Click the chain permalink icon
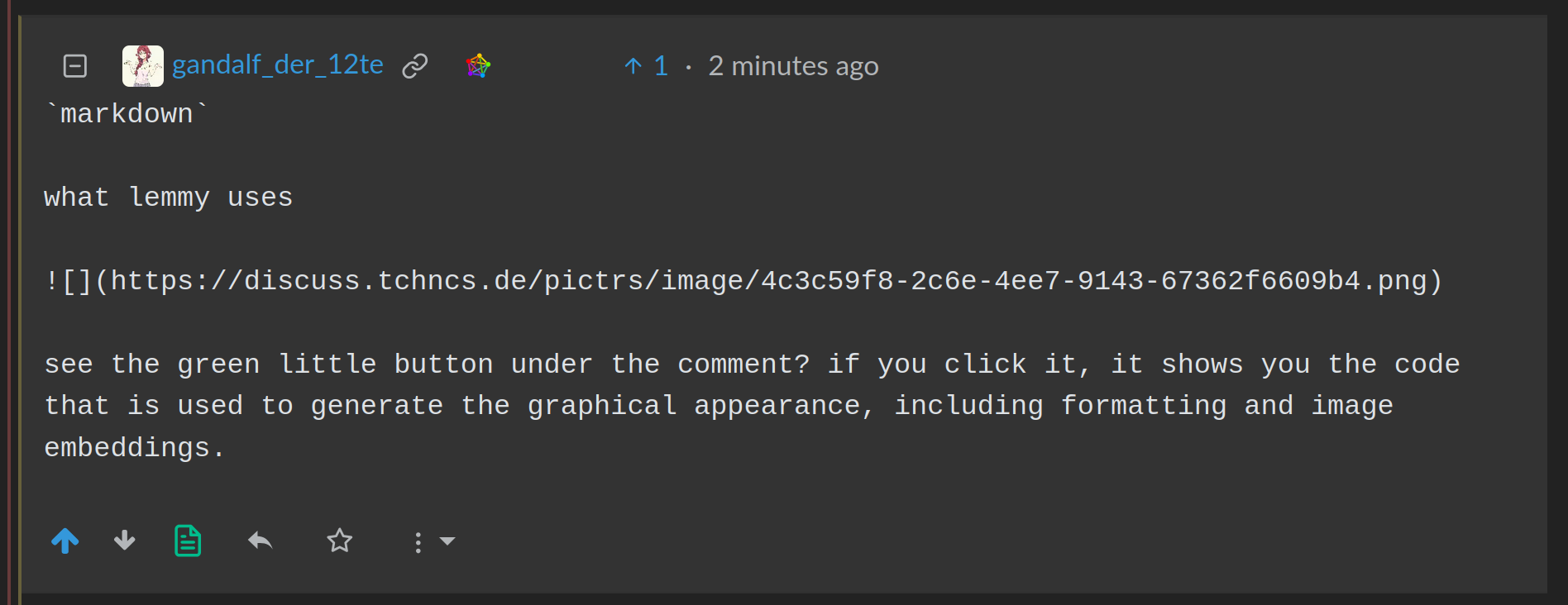Image resolution: width=1568 pixels, height=605 pixels. 414,66
